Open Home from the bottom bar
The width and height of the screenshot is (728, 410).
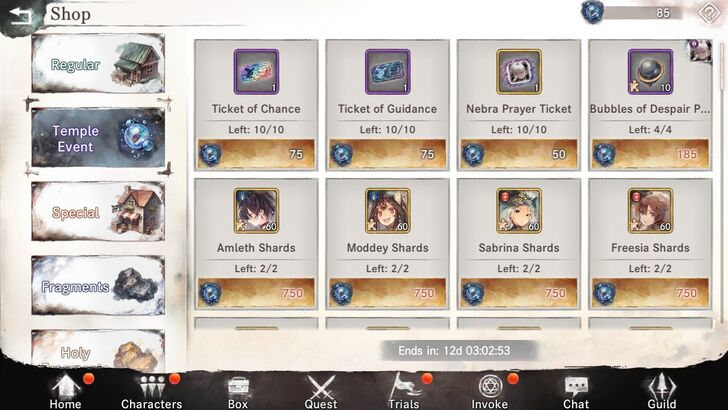tap(65, 391)
